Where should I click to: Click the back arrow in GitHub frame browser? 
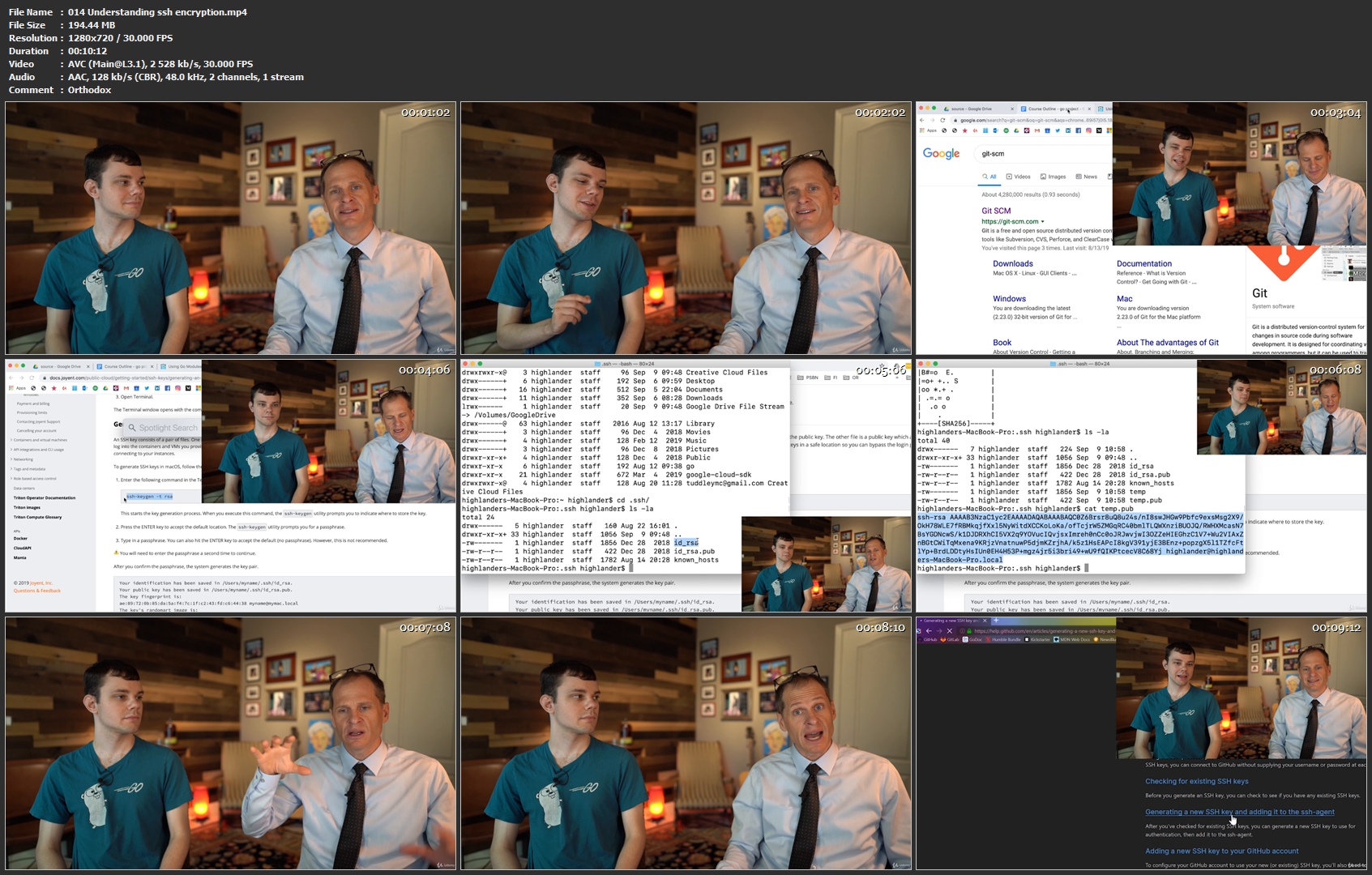tap(929, 631)
